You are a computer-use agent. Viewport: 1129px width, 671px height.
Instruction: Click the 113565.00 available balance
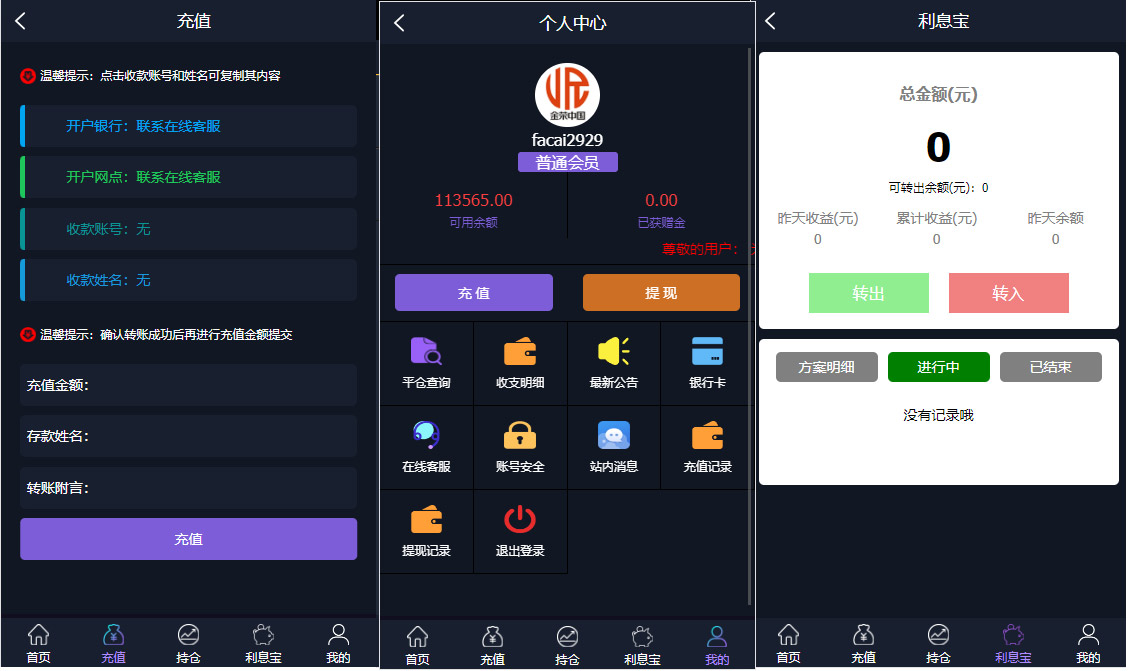pyautogui.click(x=474, y=200)
